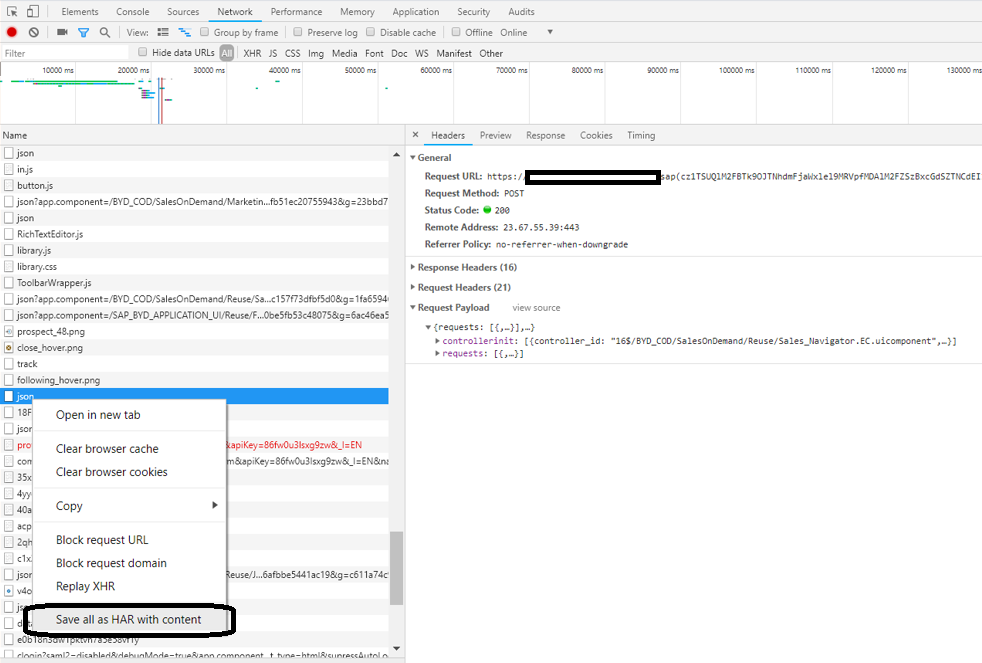Image resolution: width=982 pixels, height=663 pixels.
Task: Click the close_hover.png file icon
Action: tap(9, 347)
